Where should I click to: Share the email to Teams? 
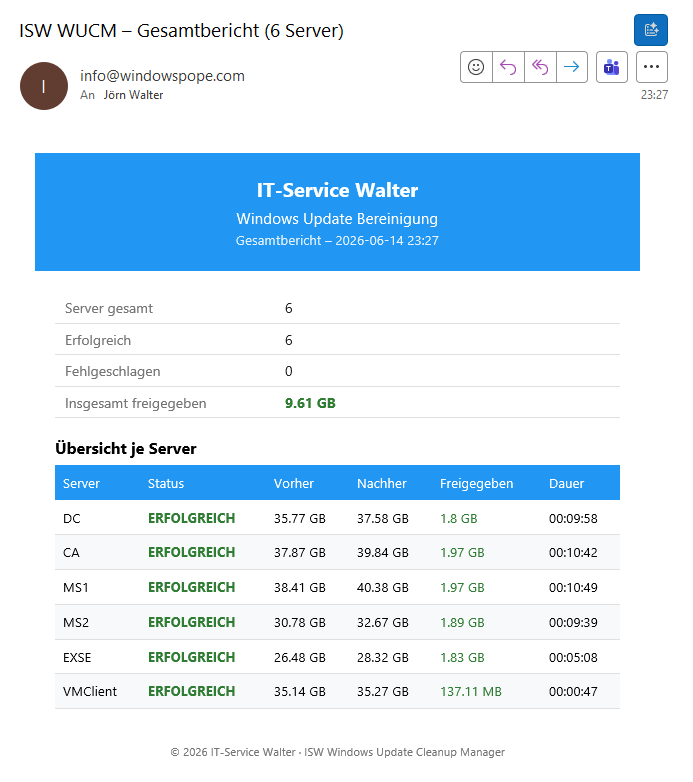(612, 67)
